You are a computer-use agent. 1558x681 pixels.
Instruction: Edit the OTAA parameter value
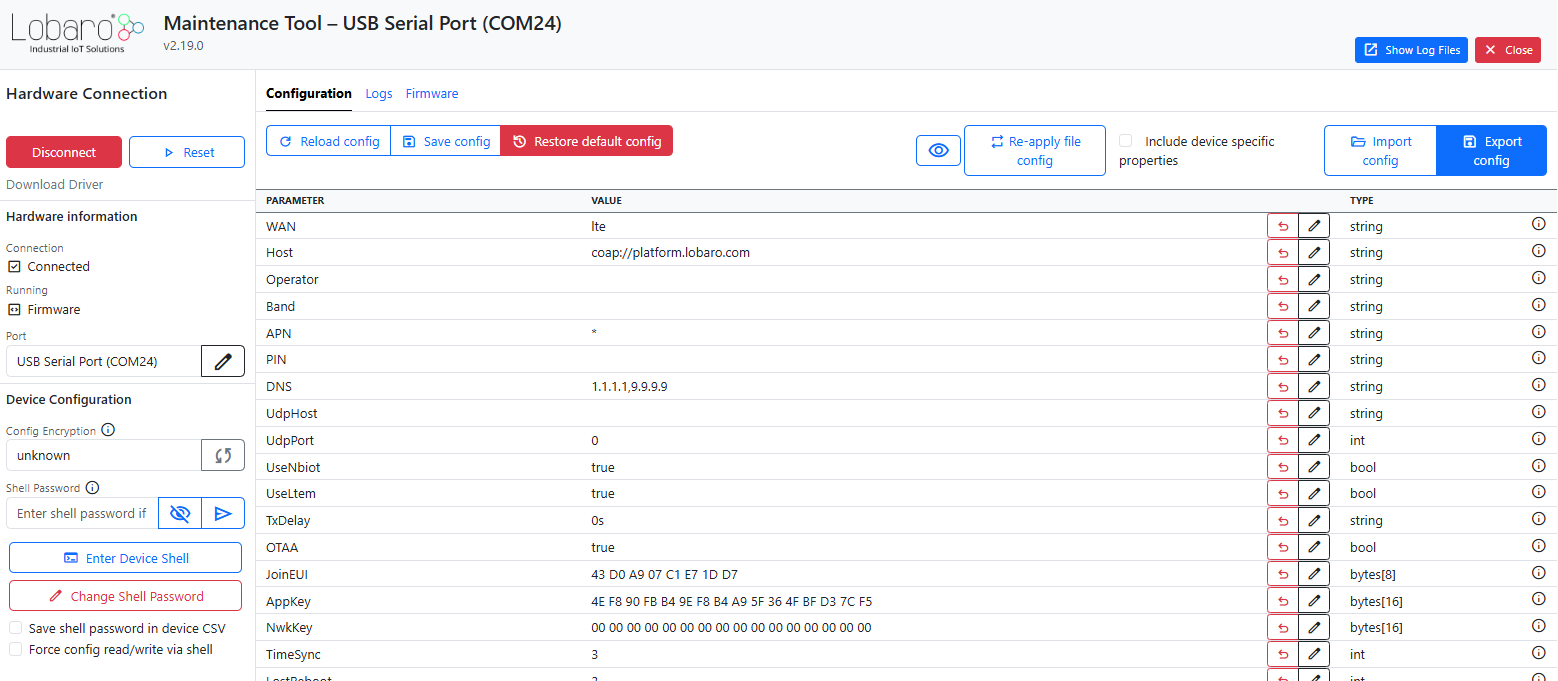(1314, 548)
